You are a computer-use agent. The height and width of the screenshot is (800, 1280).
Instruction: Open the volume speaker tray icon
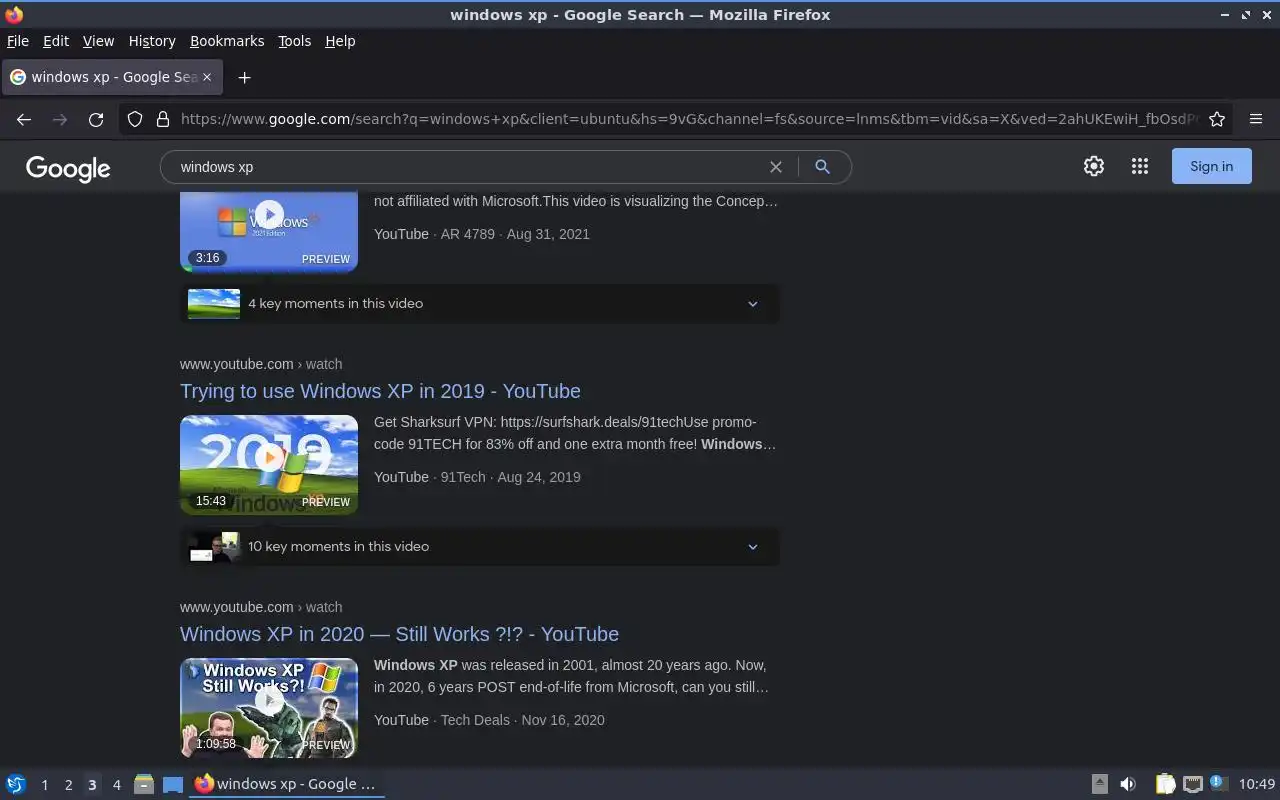coord(1128,784)
